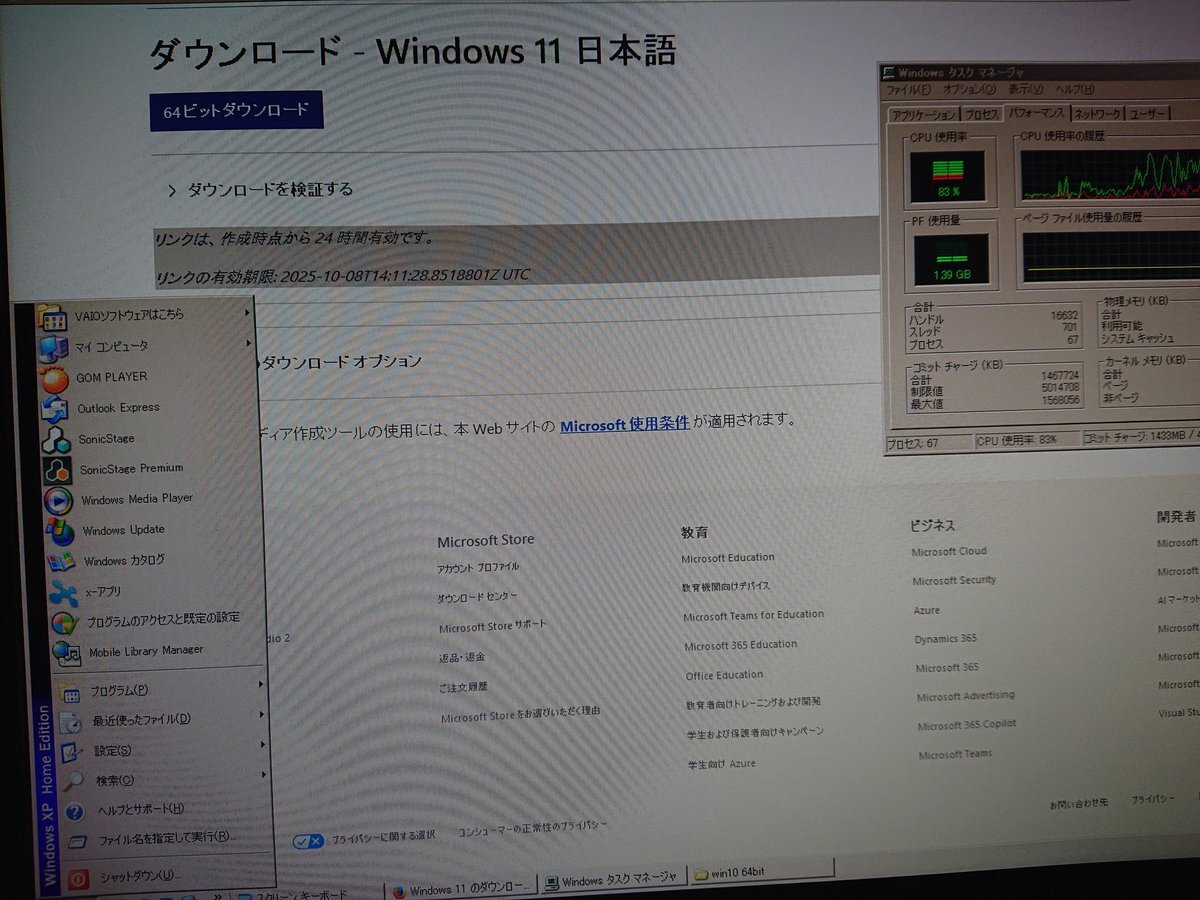Expand ダウンロードを検証する section

coord(260,189)
